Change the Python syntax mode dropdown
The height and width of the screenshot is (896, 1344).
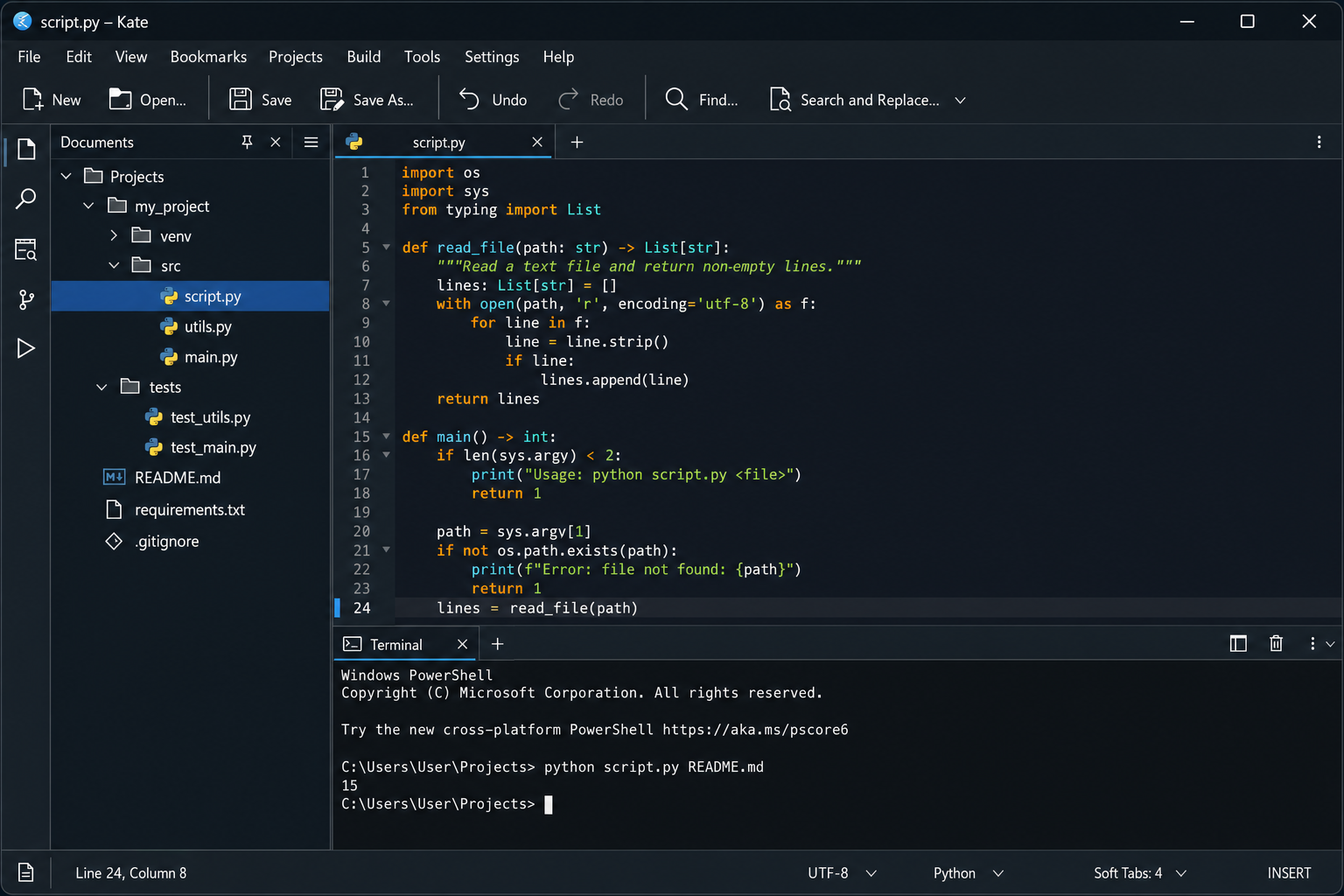pos(968,873)
